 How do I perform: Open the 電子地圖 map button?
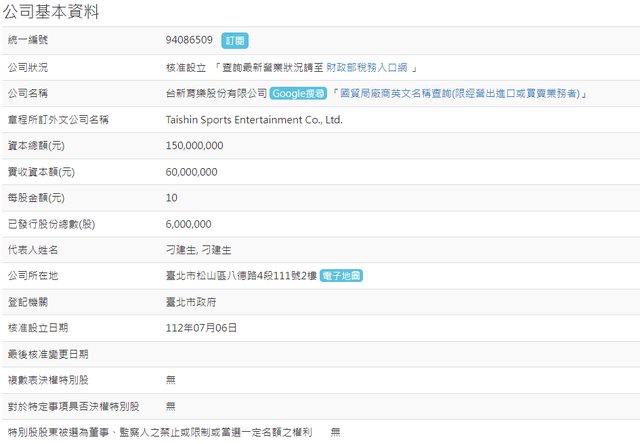(x=341, y=275)
